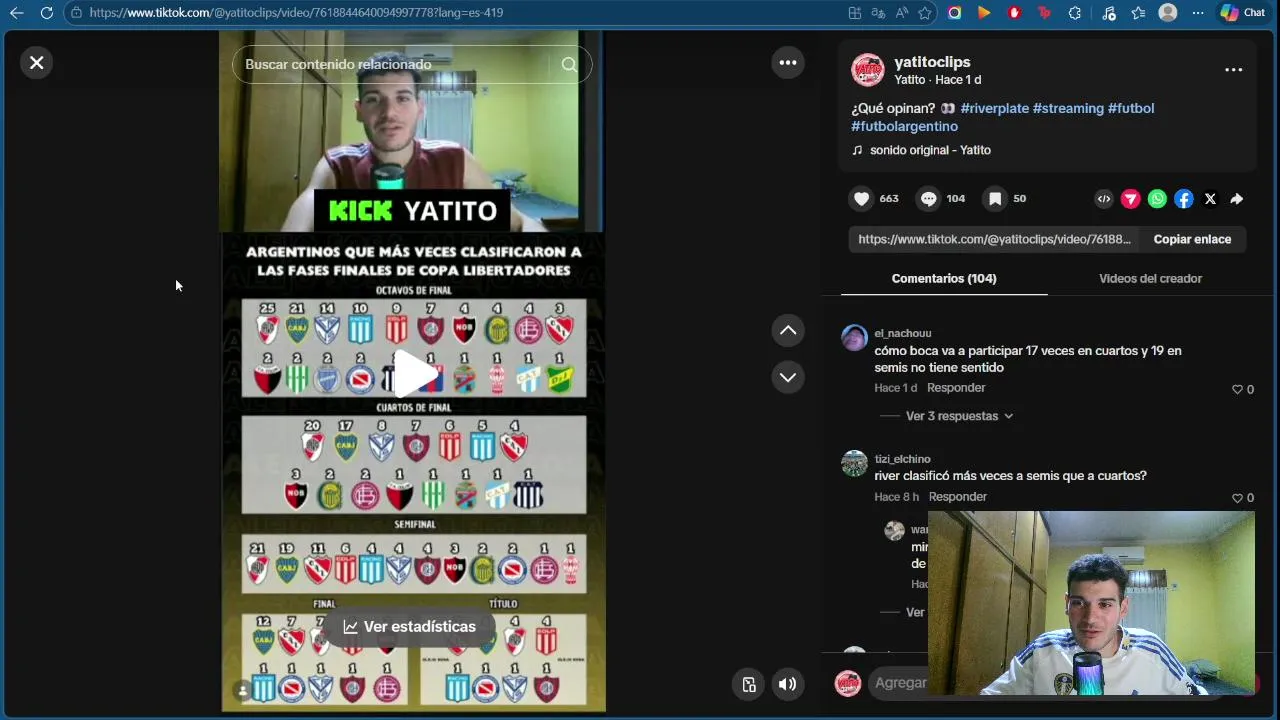The width and height of the screenshot is (1280, 720).
Task: Share the video on X
Action: click(x=1210, y=199)
